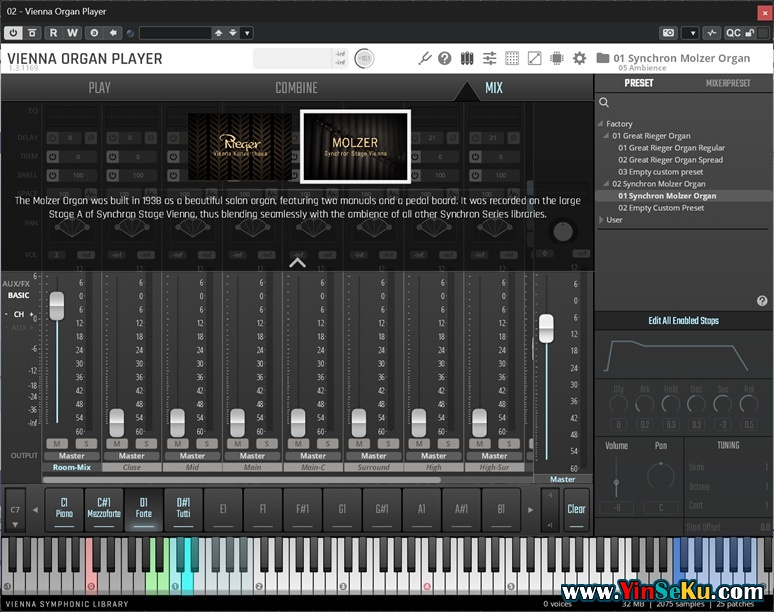Collapse the 01 Great Rieger Organ folder
This screenshot has height=612, width=774.
coord(606,136)
